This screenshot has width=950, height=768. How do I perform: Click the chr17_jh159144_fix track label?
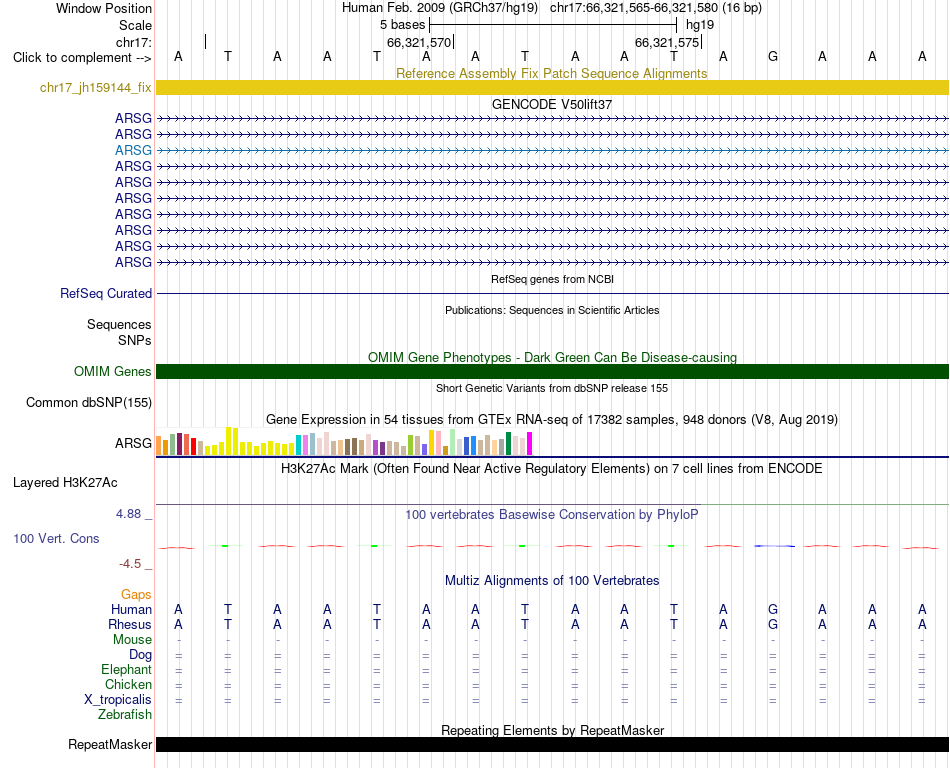pyautogui.click(x=95, y=87)
